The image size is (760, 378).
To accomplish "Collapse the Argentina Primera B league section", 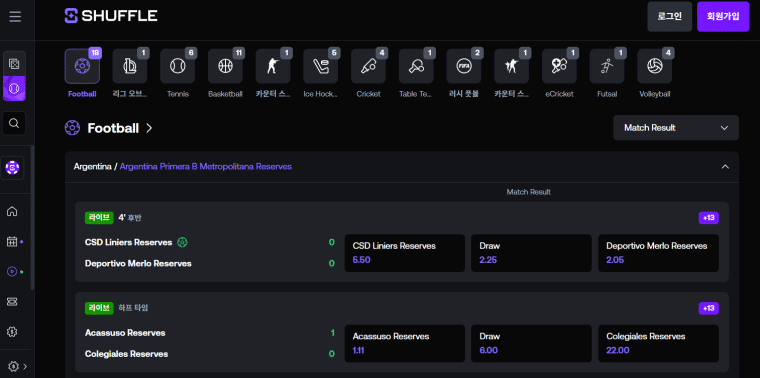I will pos(725,167).
